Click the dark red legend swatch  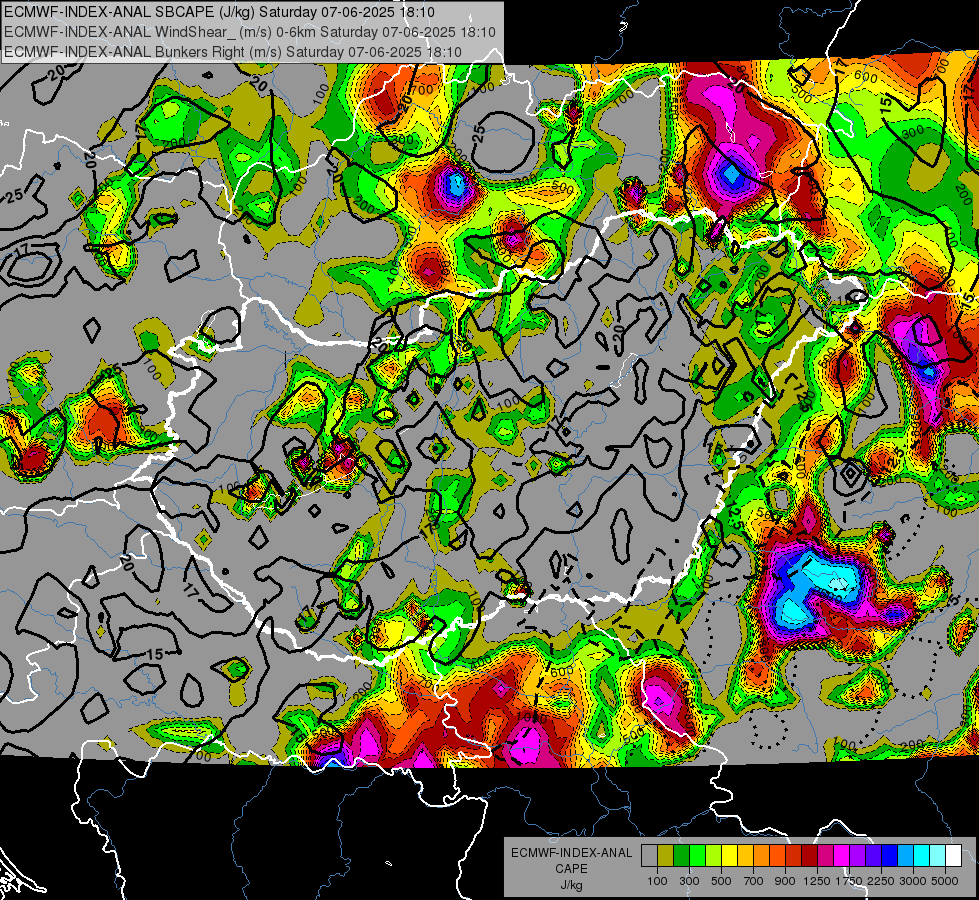tap(810, 856)
